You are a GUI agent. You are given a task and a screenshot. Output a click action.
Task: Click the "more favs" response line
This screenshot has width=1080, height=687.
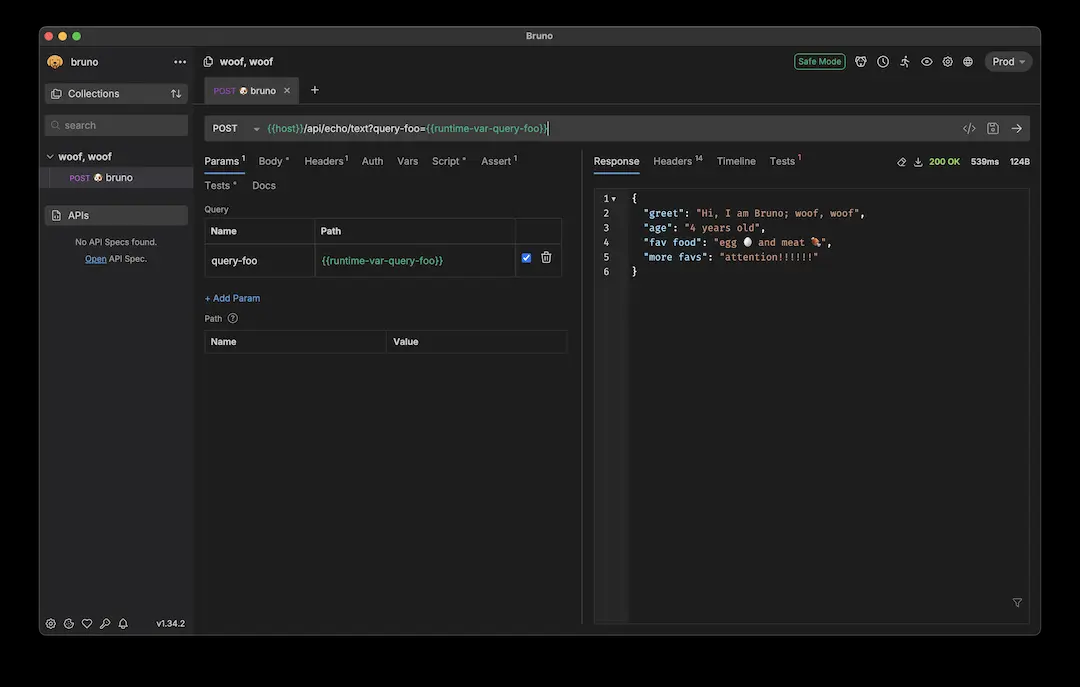point(731,257)
